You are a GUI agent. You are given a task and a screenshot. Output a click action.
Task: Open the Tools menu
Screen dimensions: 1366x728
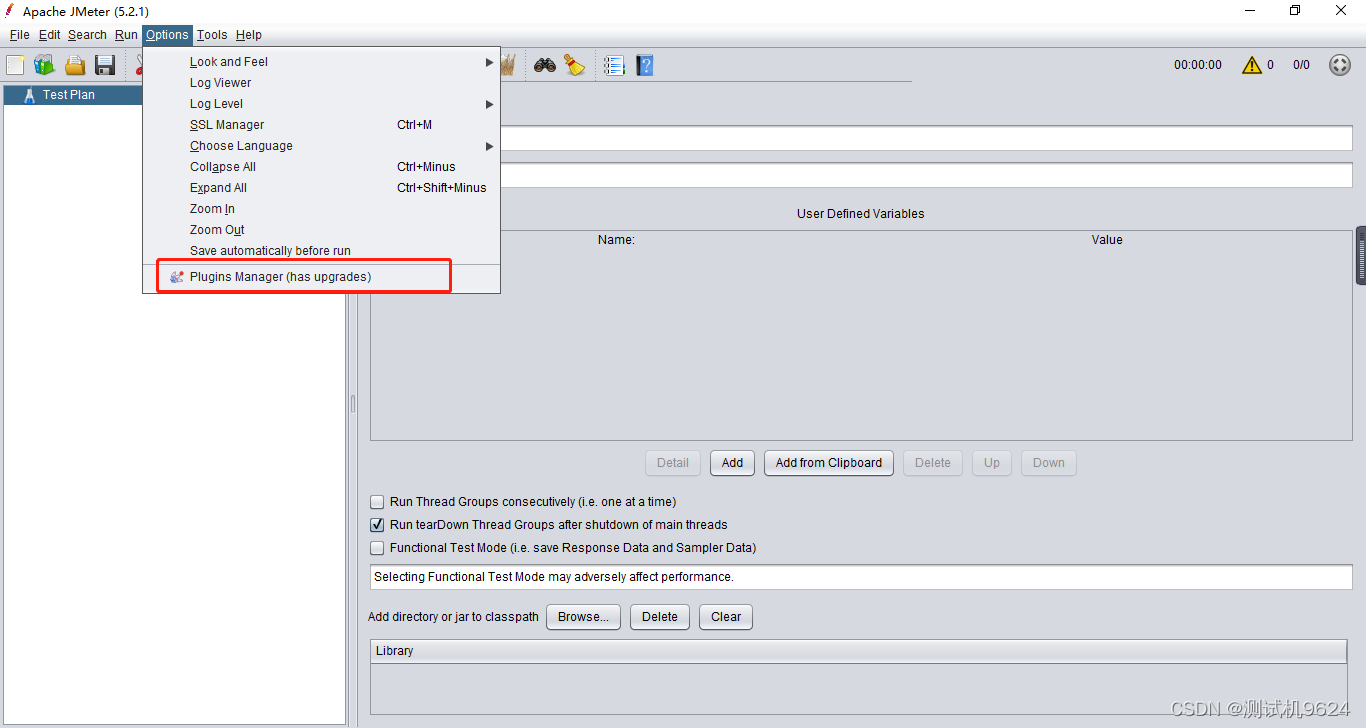(212, 35)
